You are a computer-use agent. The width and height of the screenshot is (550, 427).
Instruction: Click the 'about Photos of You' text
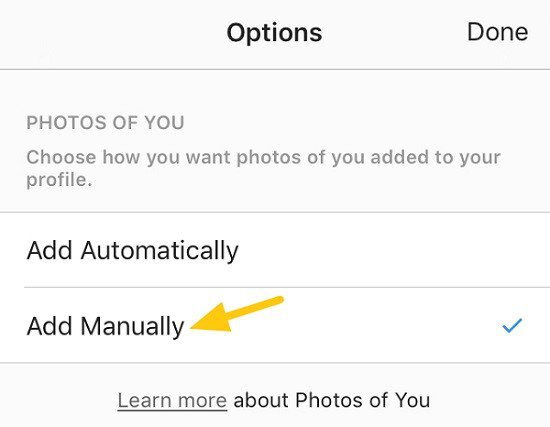coord(331,400)
